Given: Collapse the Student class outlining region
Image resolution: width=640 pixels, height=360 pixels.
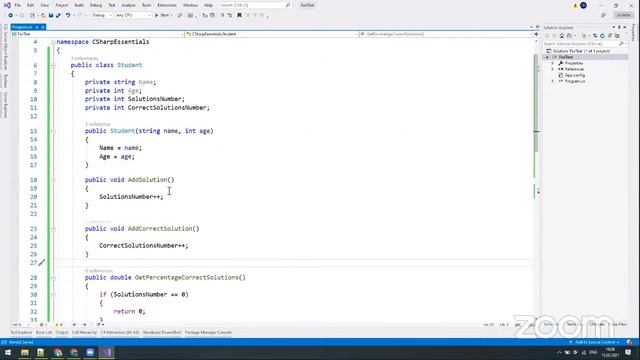Looking at the screenshot, I should point(53,65).
